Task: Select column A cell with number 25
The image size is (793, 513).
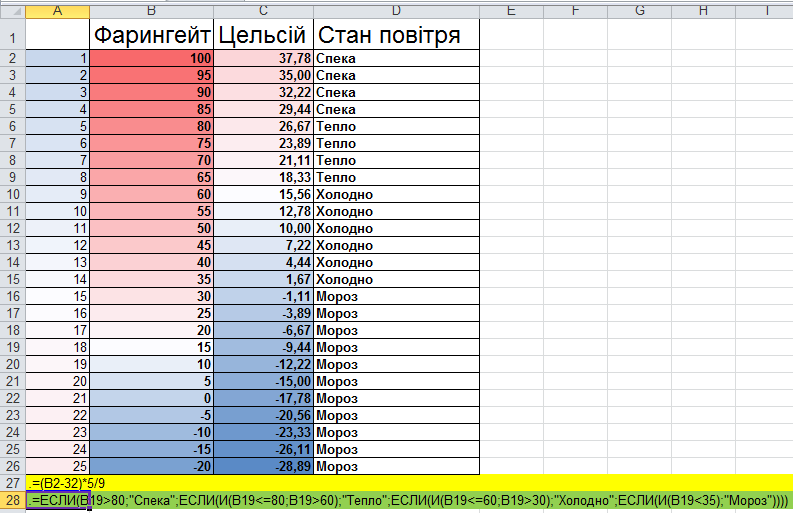Action: tap(58, 466)
